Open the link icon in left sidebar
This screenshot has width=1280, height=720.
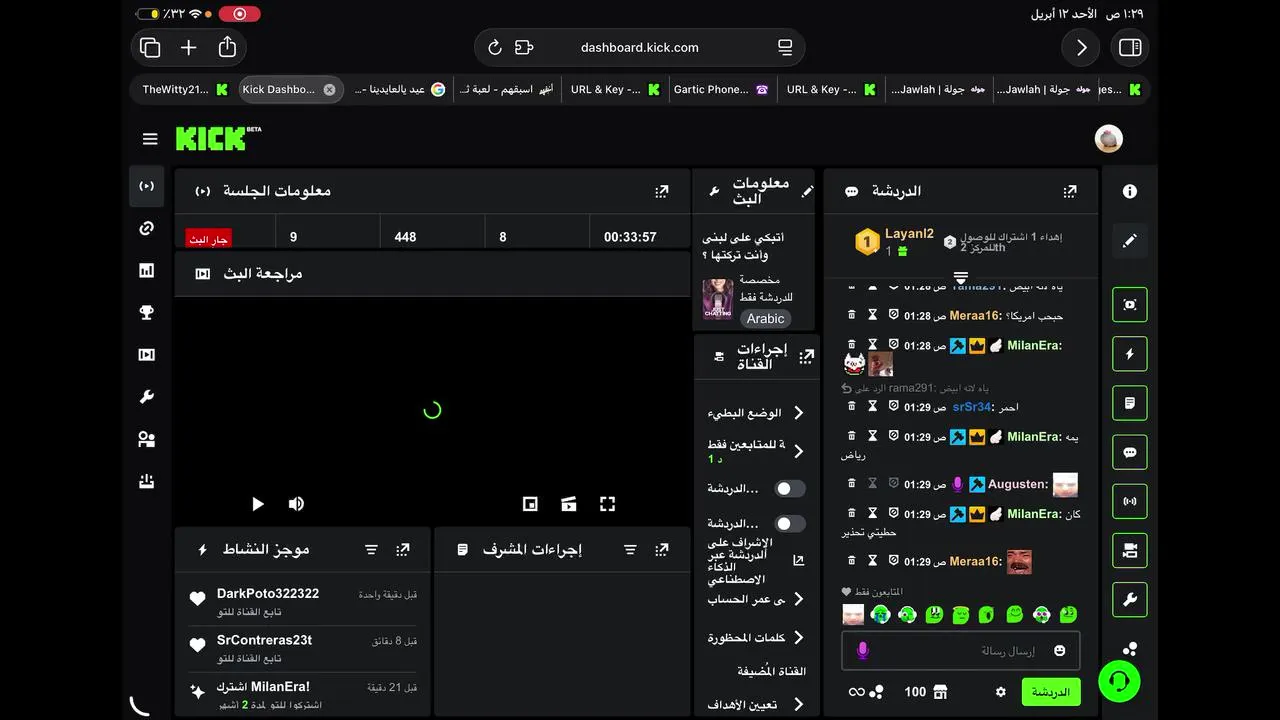[x=147, y=228]
